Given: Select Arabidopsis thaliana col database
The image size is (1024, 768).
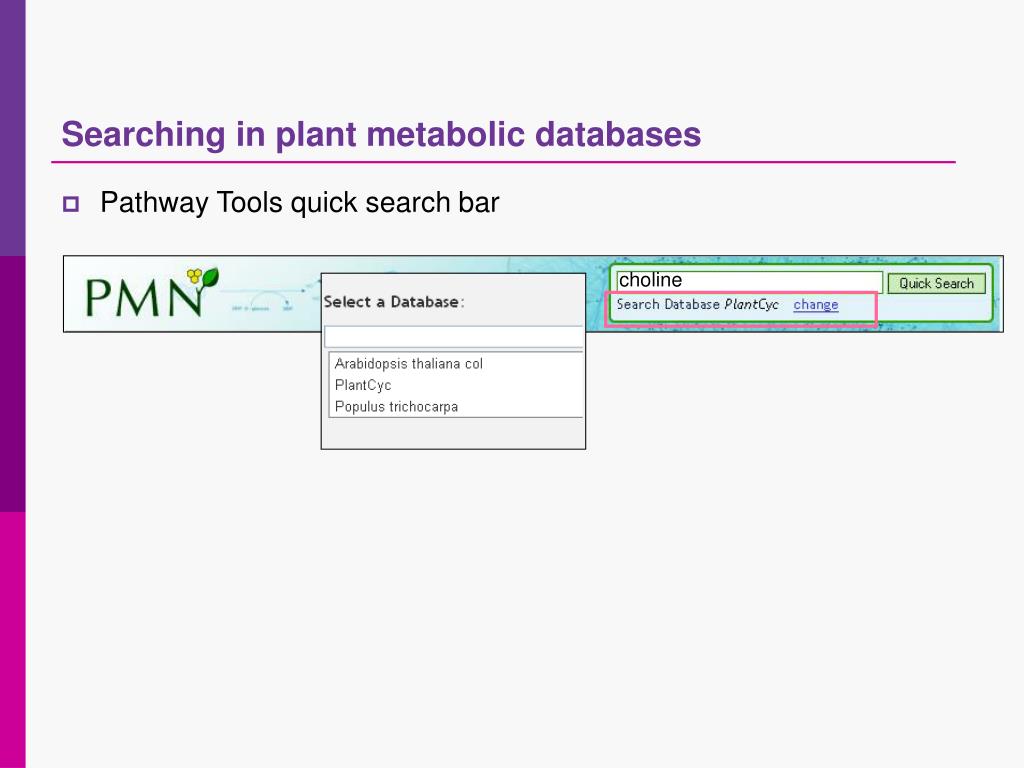Looking at the screenshot, I should click(x=409, y=364).
